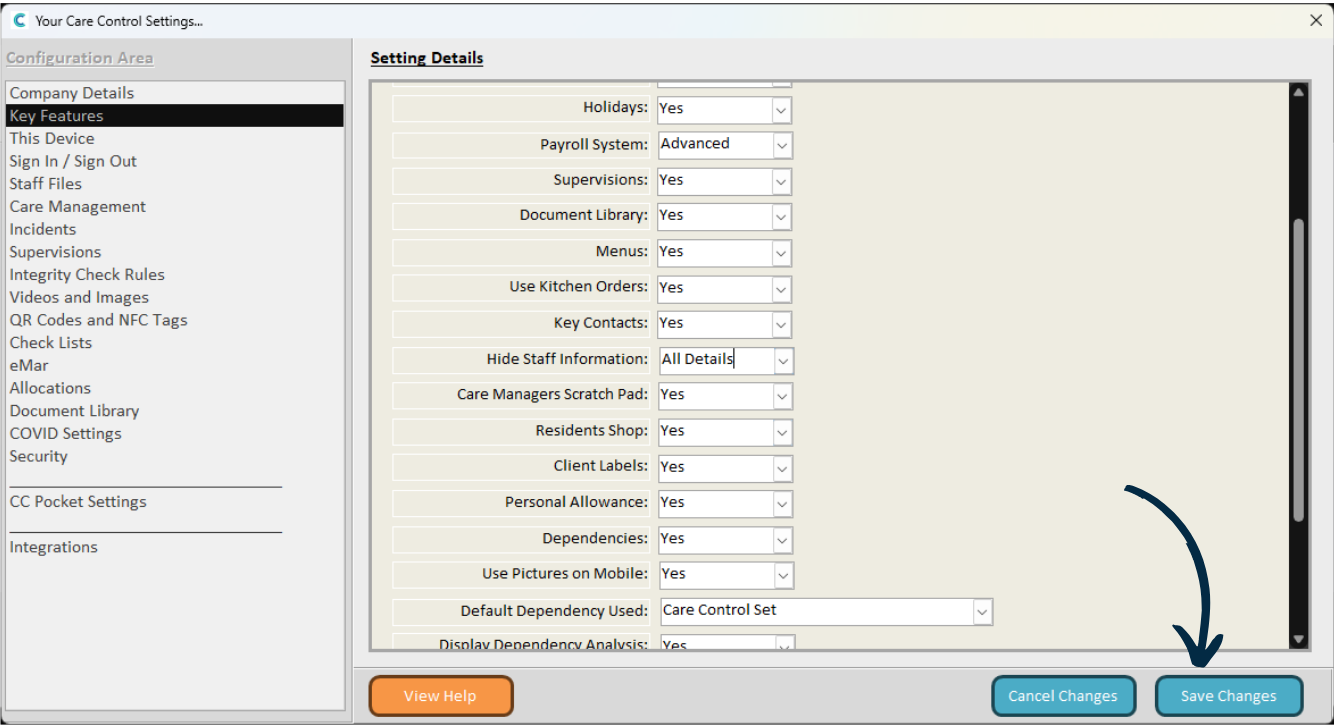Close the Care Control Settings window
1334x728 pixels.
[x=1316, y=20]
